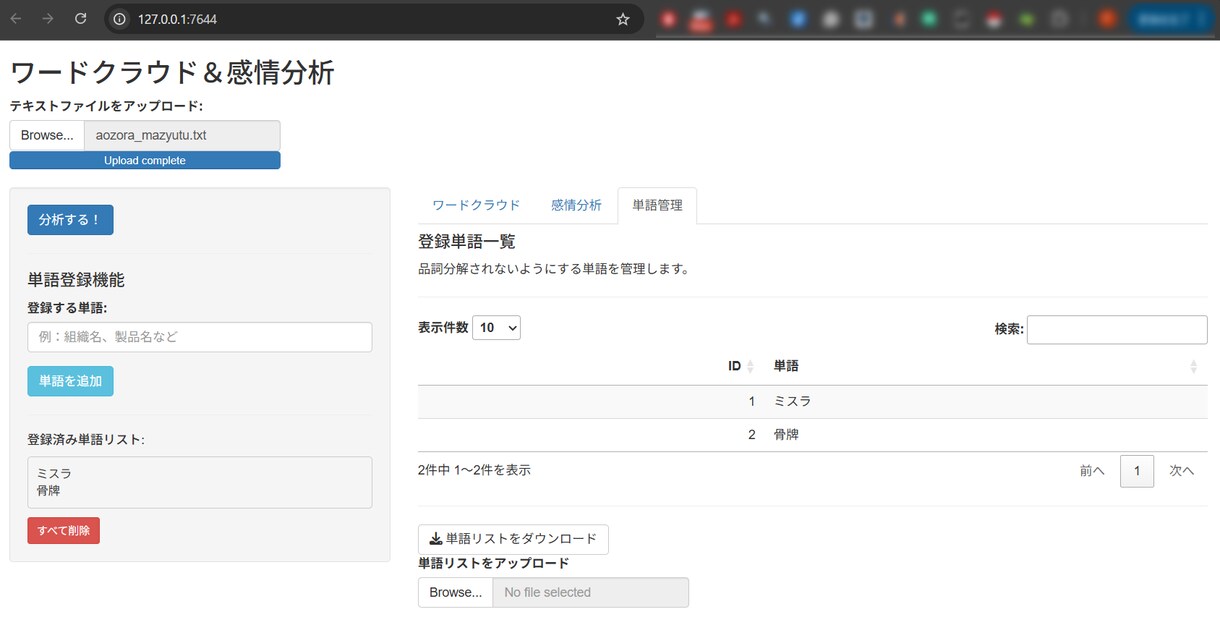Click the 登録単語一覧 heading
This screenshot has height=625, width=1220.
[x=467, y=242]
